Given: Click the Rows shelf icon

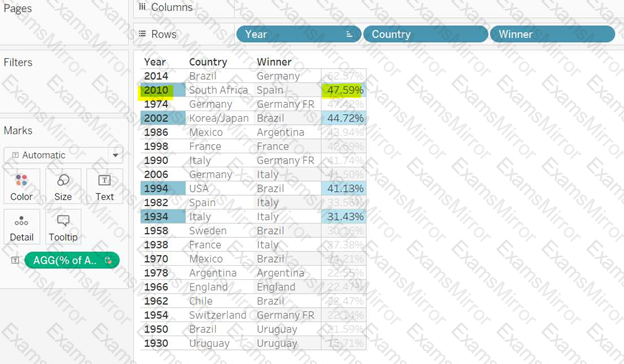Looking at the screenshot, I should coord(142,34).
